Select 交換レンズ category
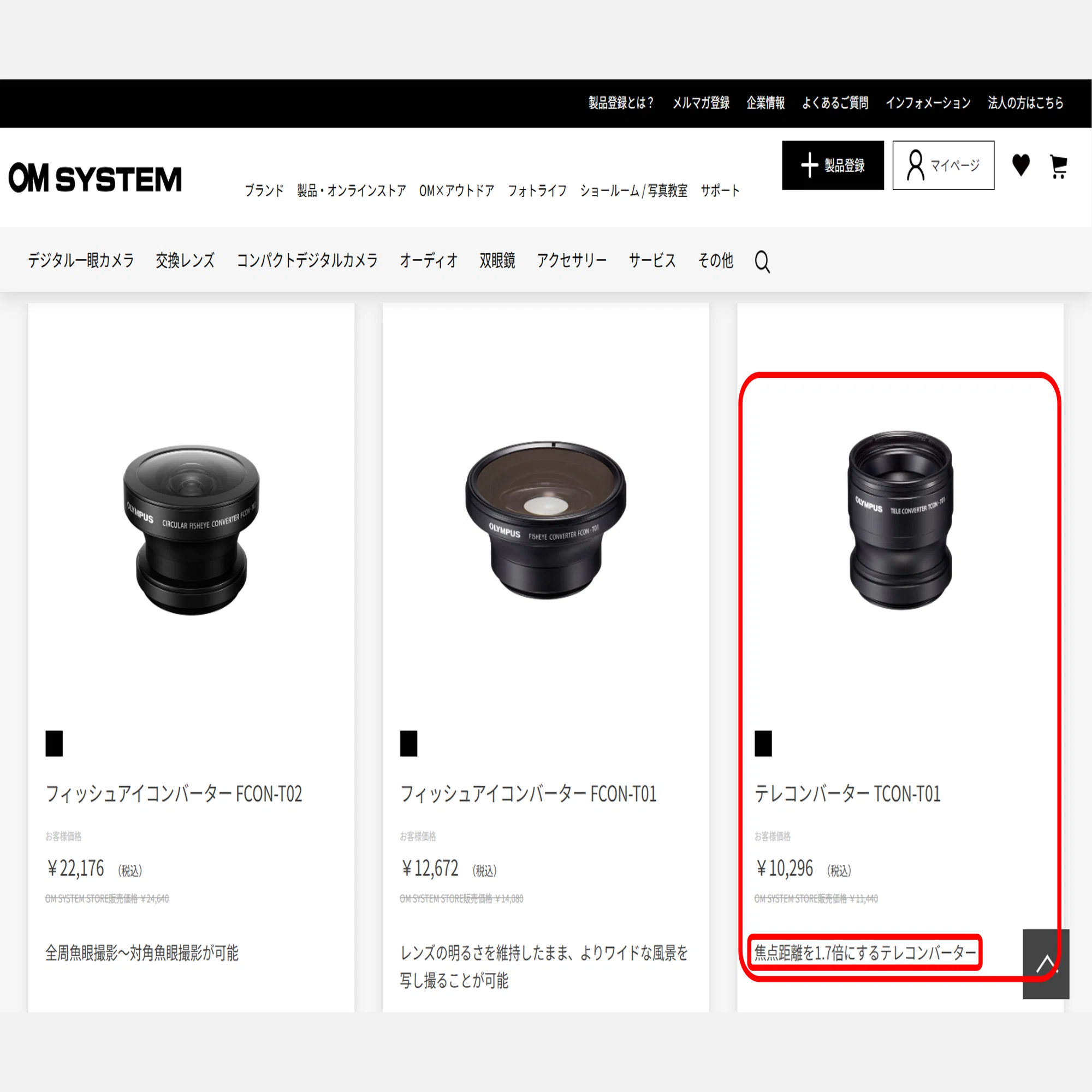Image resolution: width=1092 pixels, height=1092 pixels. coord(186,260)
